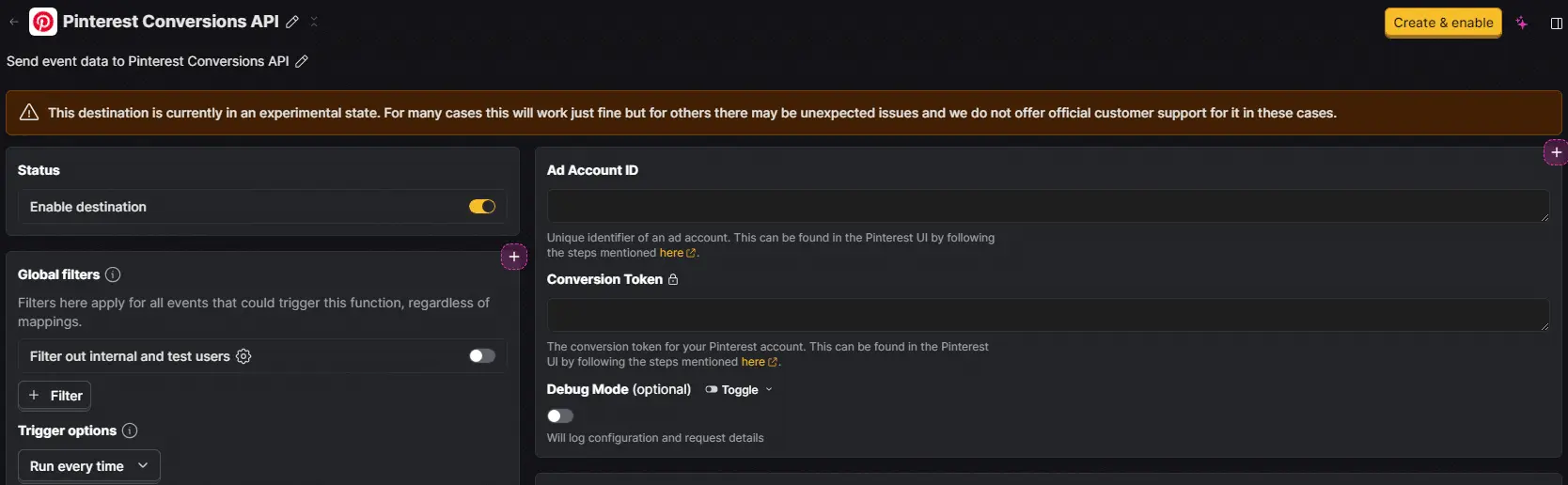Open the AI sparkle assistant icon

[1522, 23]
